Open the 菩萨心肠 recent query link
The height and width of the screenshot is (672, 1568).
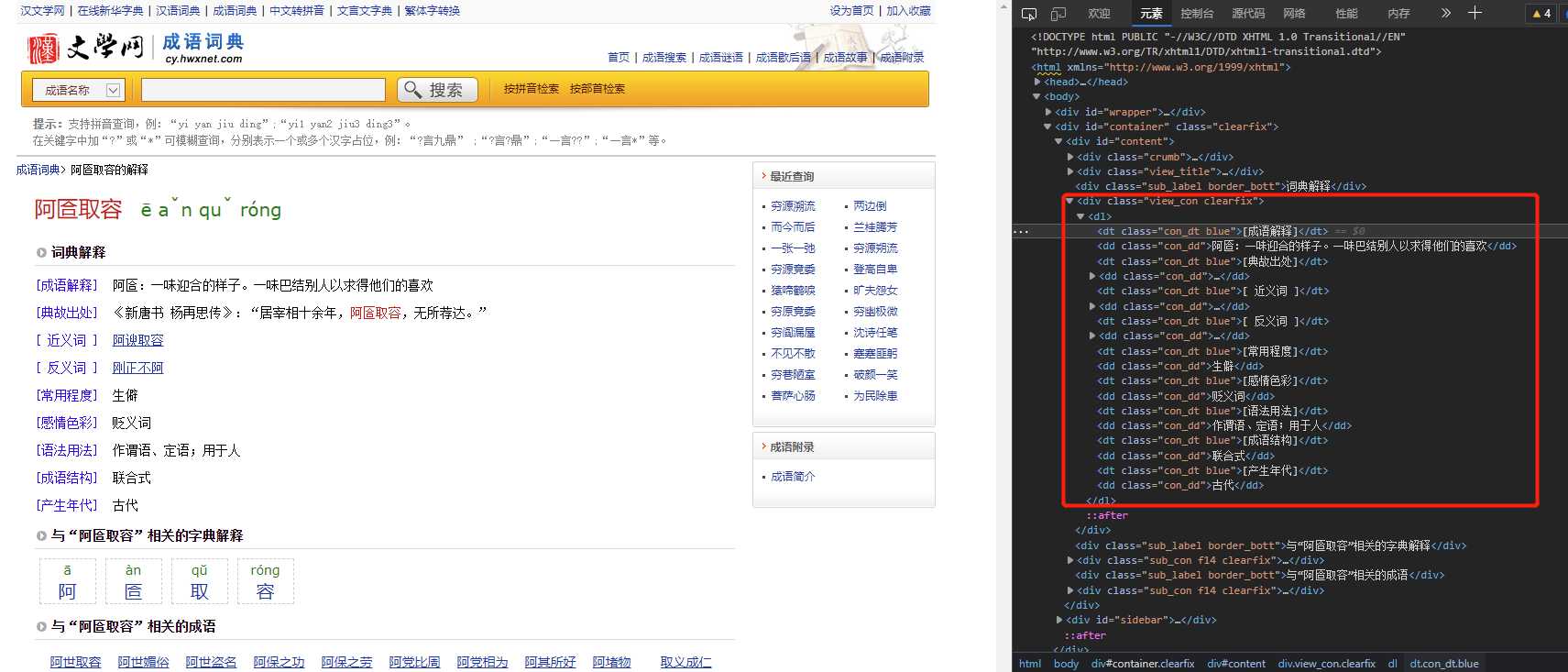pos(793,396)
